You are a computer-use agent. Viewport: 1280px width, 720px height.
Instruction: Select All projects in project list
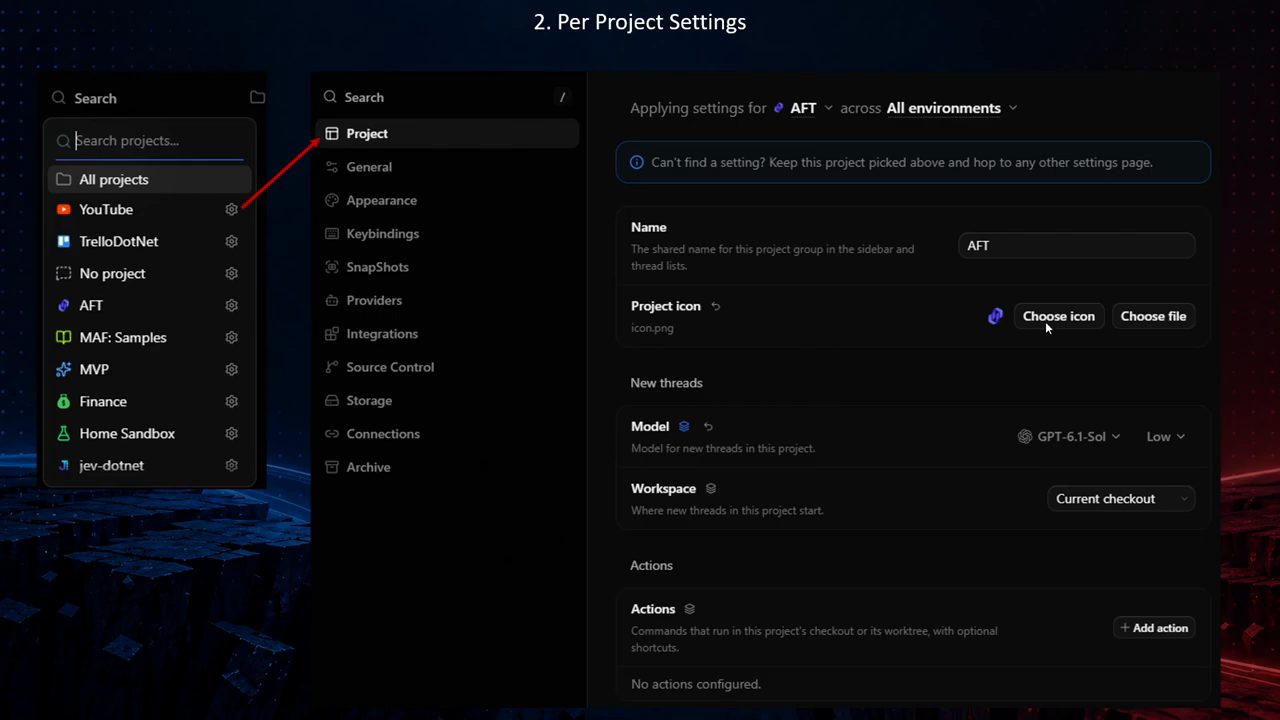(x=149, y=179)
